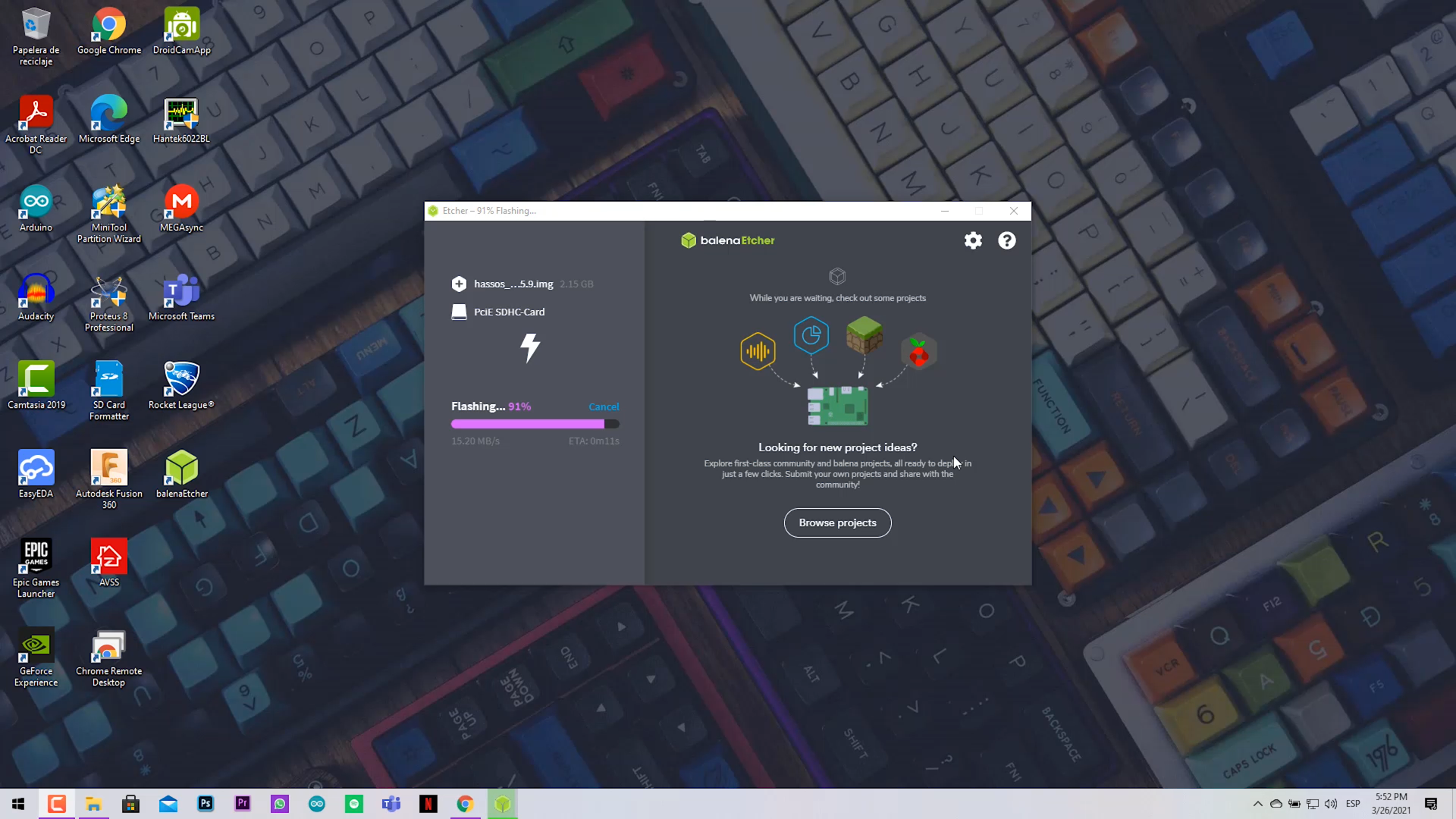The image size is (1456, 819).
Task: Cancel the flashing process
Action: click(604, 406)
